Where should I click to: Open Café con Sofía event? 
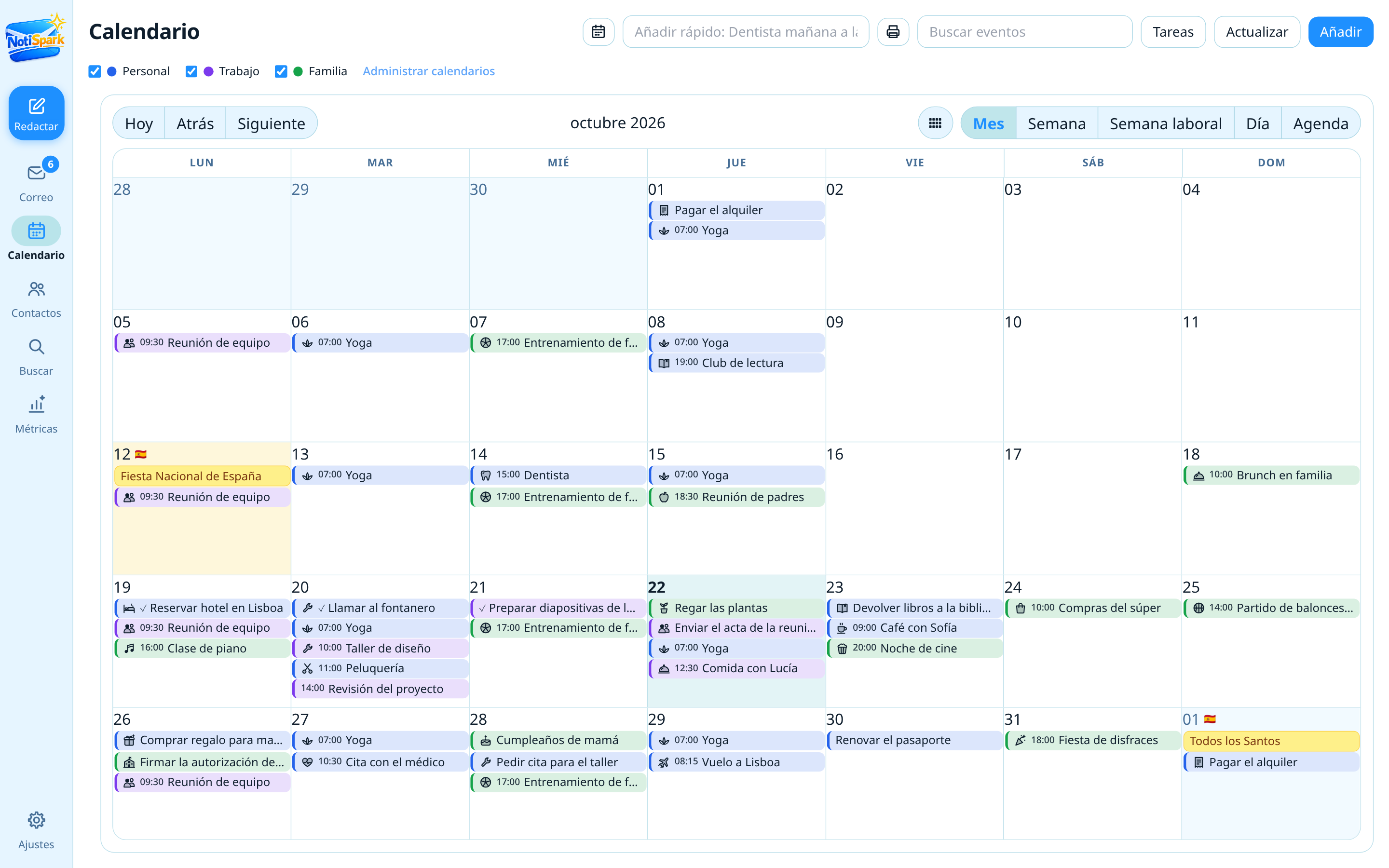(915, 628)
